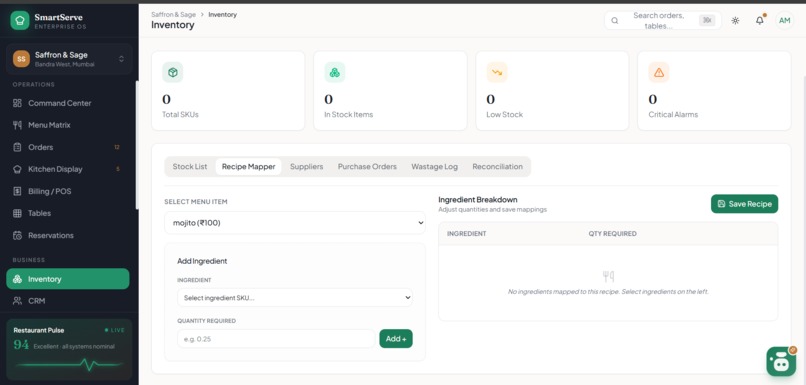806x385 pixels.
Task: Click the SmartServe chef hat logo
Action: click(20, 21)
